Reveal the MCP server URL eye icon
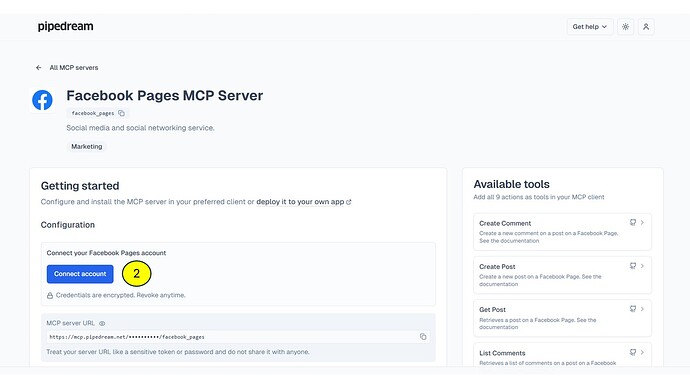This screenshot has height=388, width=690. (102, 323)
